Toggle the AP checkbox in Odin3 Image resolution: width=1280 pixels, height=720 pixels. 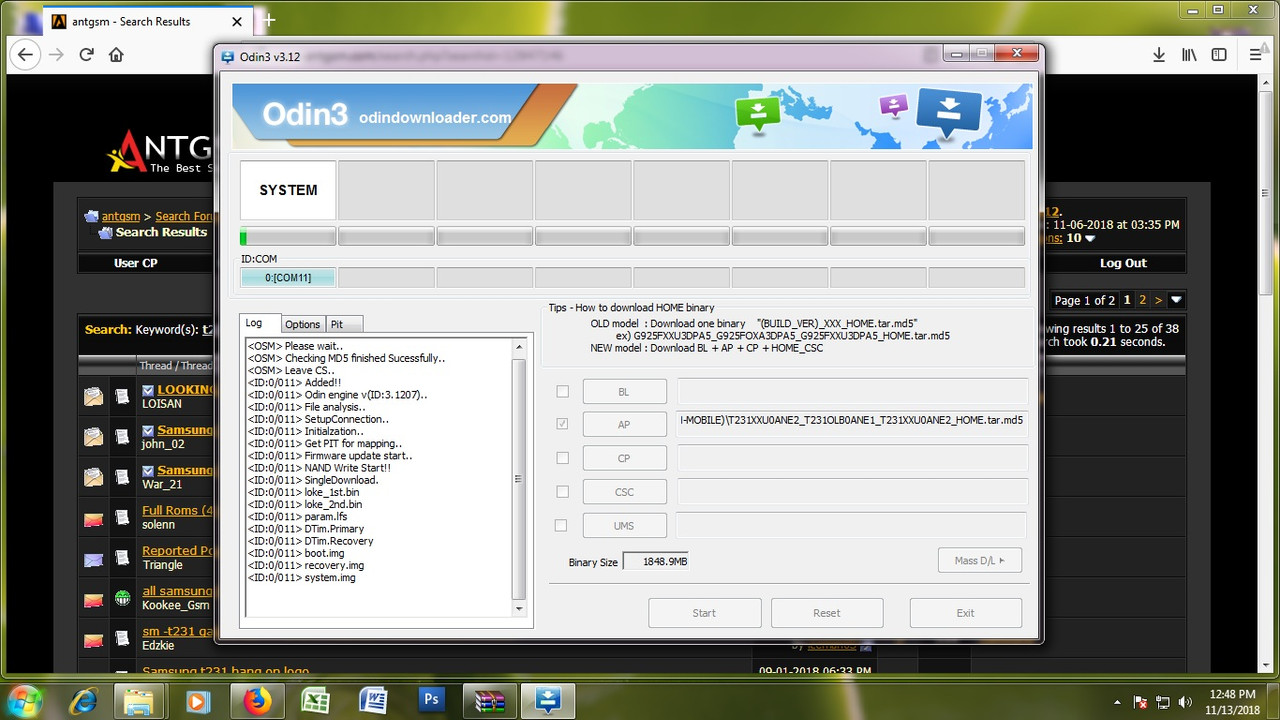coord(562,424)
